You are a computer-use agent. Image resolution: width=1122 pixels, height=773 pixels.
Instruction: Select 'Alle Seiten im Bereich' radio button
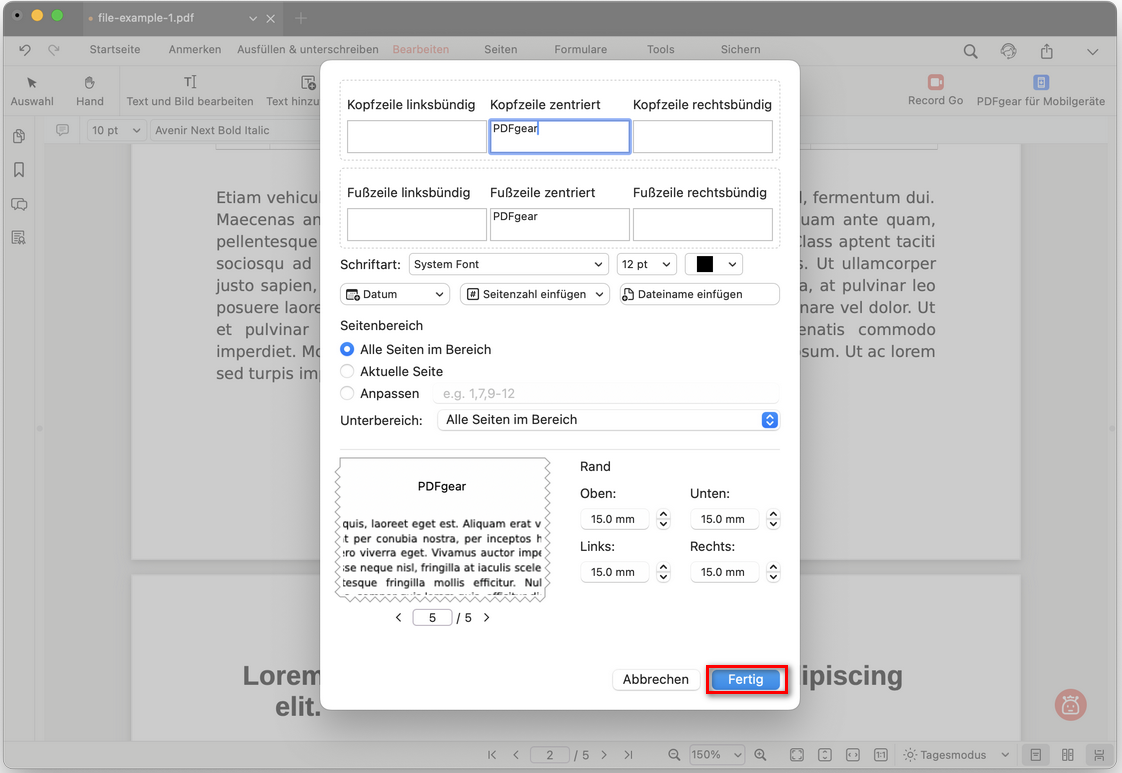347,350
